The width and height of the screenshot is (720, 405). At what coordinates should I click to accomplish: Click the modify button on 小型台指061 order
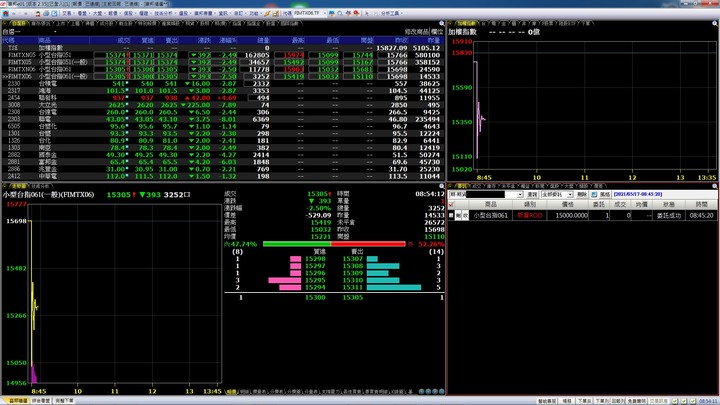coord(465,215)
